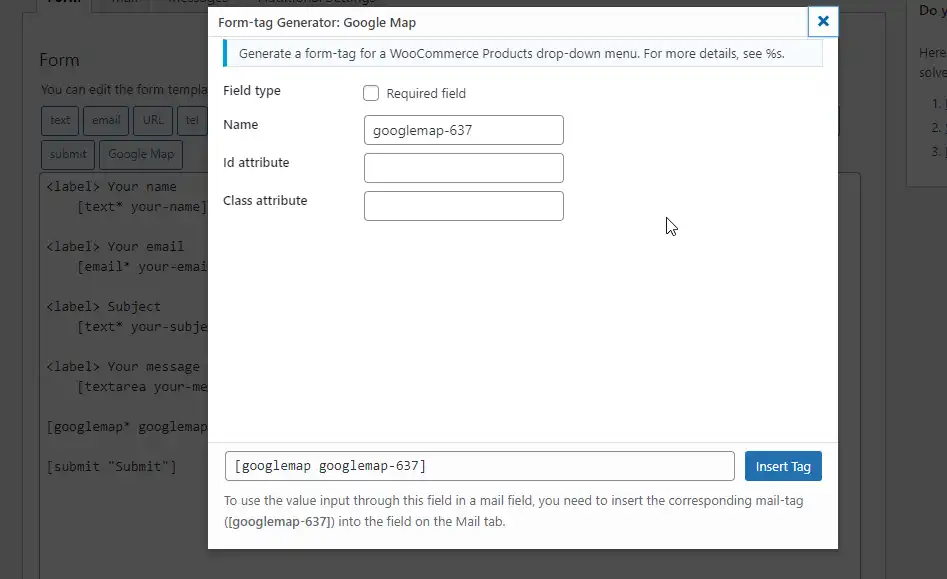The width and height of the screenshot is (947, 579).
Task: Focus the Id attribute field
Action: pos(463,168)
